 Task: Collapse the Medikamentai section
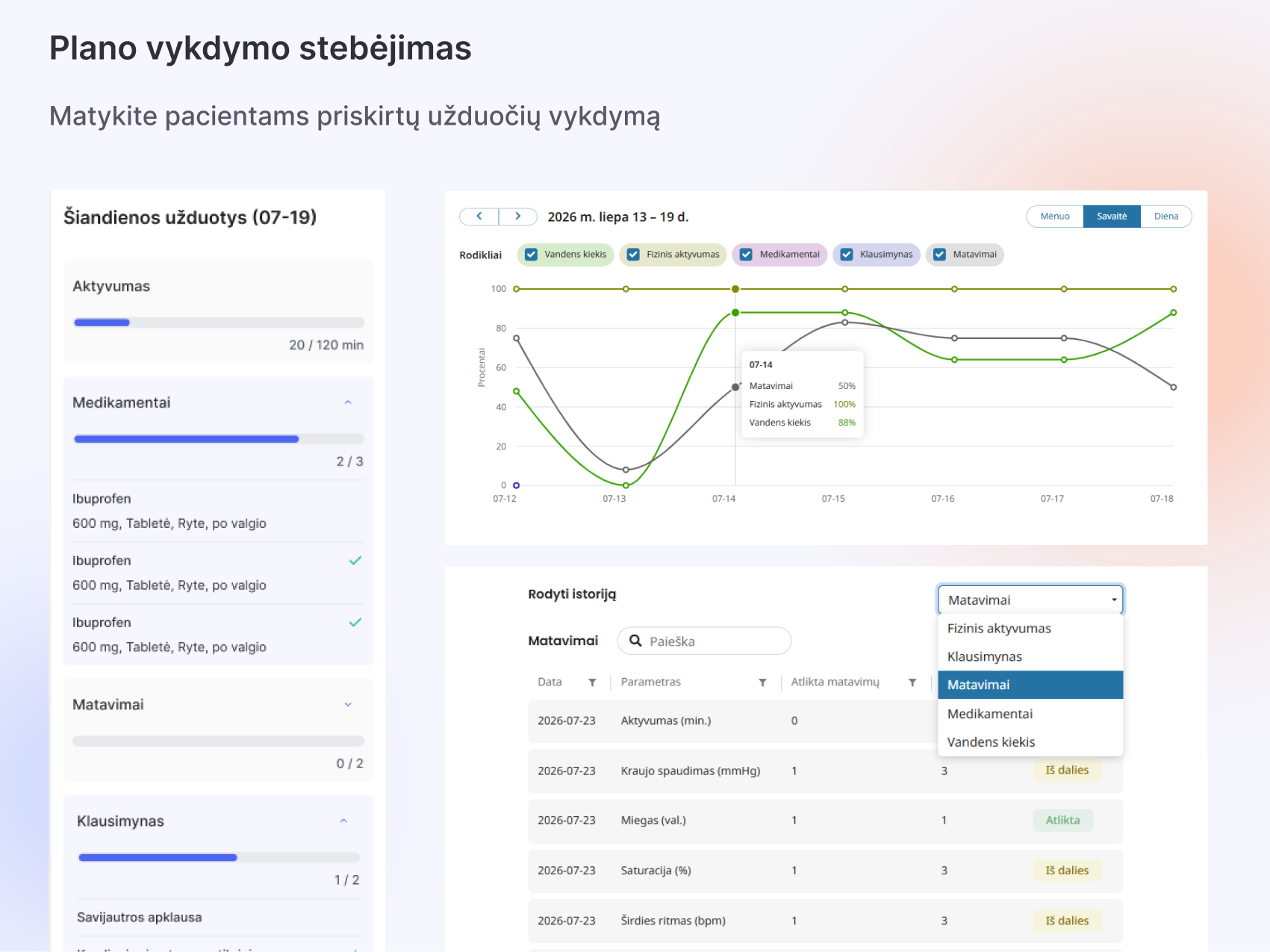pyautogui.click(x=348, y=402)
